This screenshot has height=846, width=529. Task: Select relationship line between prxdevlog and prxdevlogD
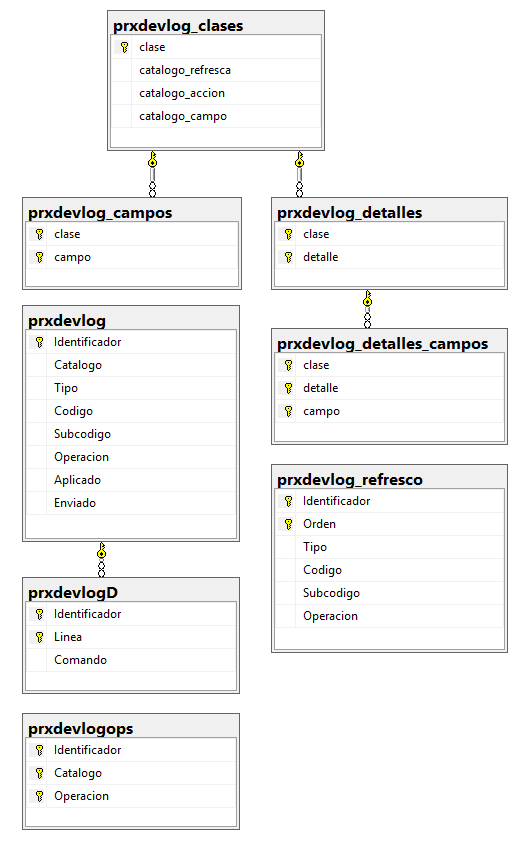(x=101, y=560)
